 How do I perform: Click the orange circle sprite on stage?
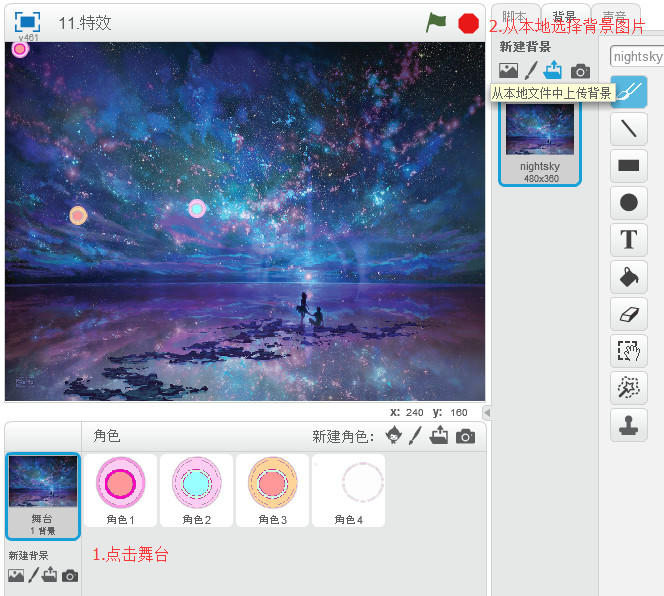click(x=78, y=215)
